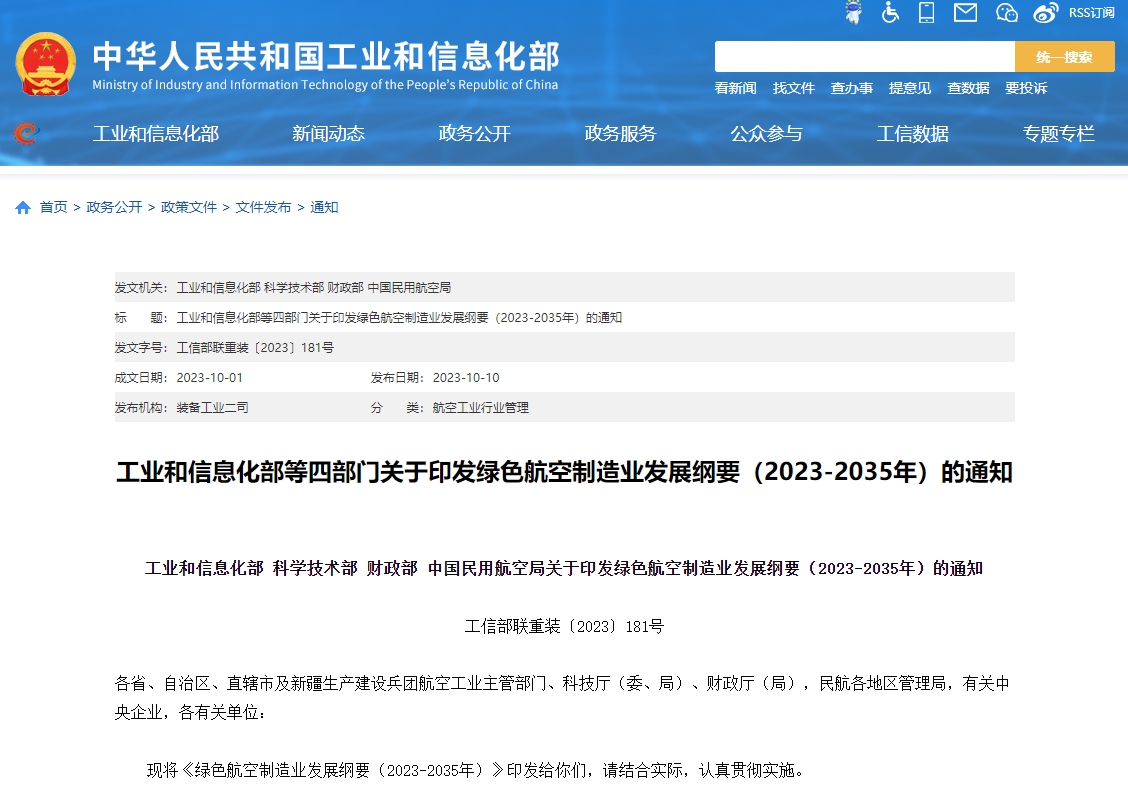Click the centered four-ministry notice subtitle

564,568
